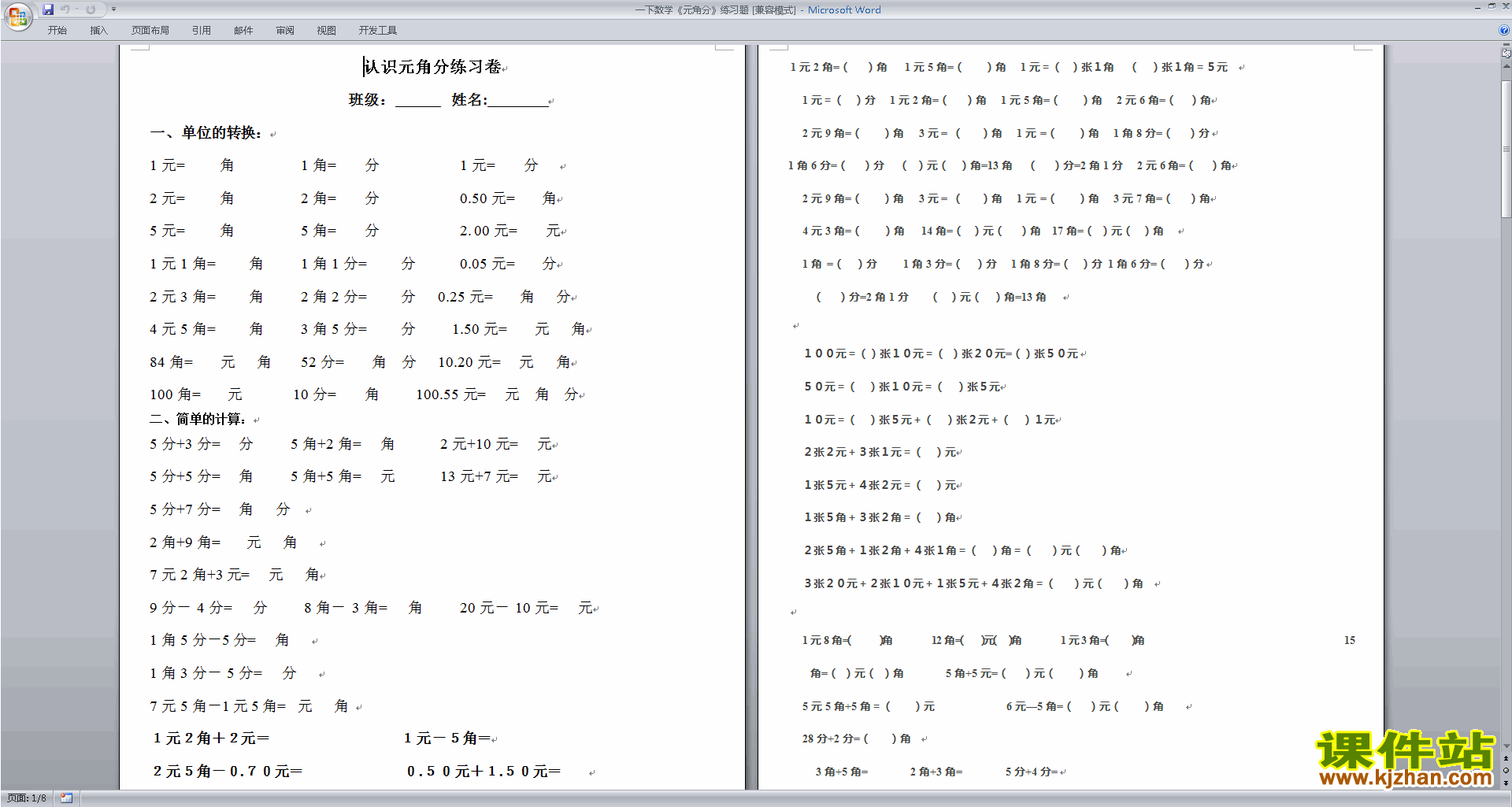This screenshot has width=1512, height=807.
Task: Open the Undo history dropdown arrow
Action: coord(76,9)
